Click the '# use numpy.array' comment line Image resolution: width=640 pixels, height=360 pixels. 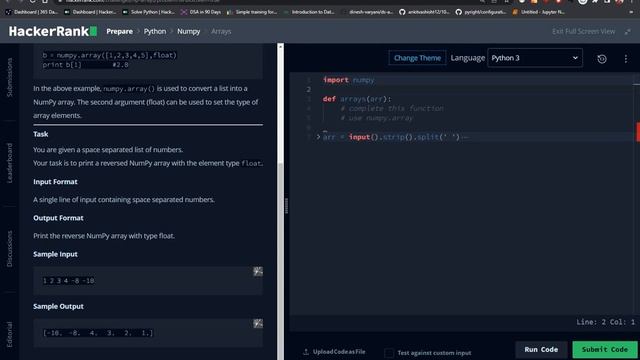(377, 118)
